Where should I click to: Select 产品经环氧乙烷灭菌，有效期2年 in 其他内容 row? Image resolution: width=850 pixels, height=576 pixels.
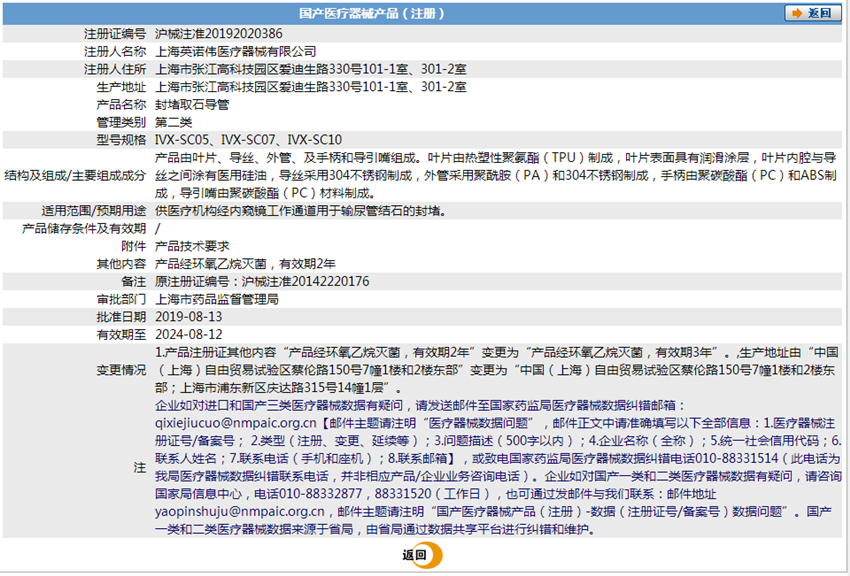[x=245, y=264]
